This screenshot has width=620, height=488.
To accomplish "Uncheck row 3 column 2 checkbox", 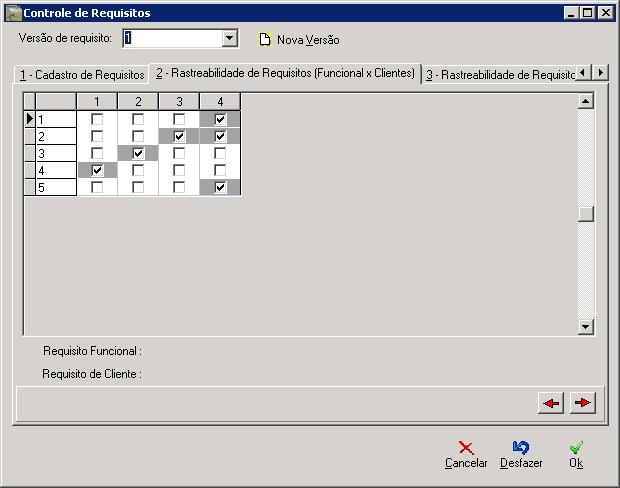I will coord(138,153).
